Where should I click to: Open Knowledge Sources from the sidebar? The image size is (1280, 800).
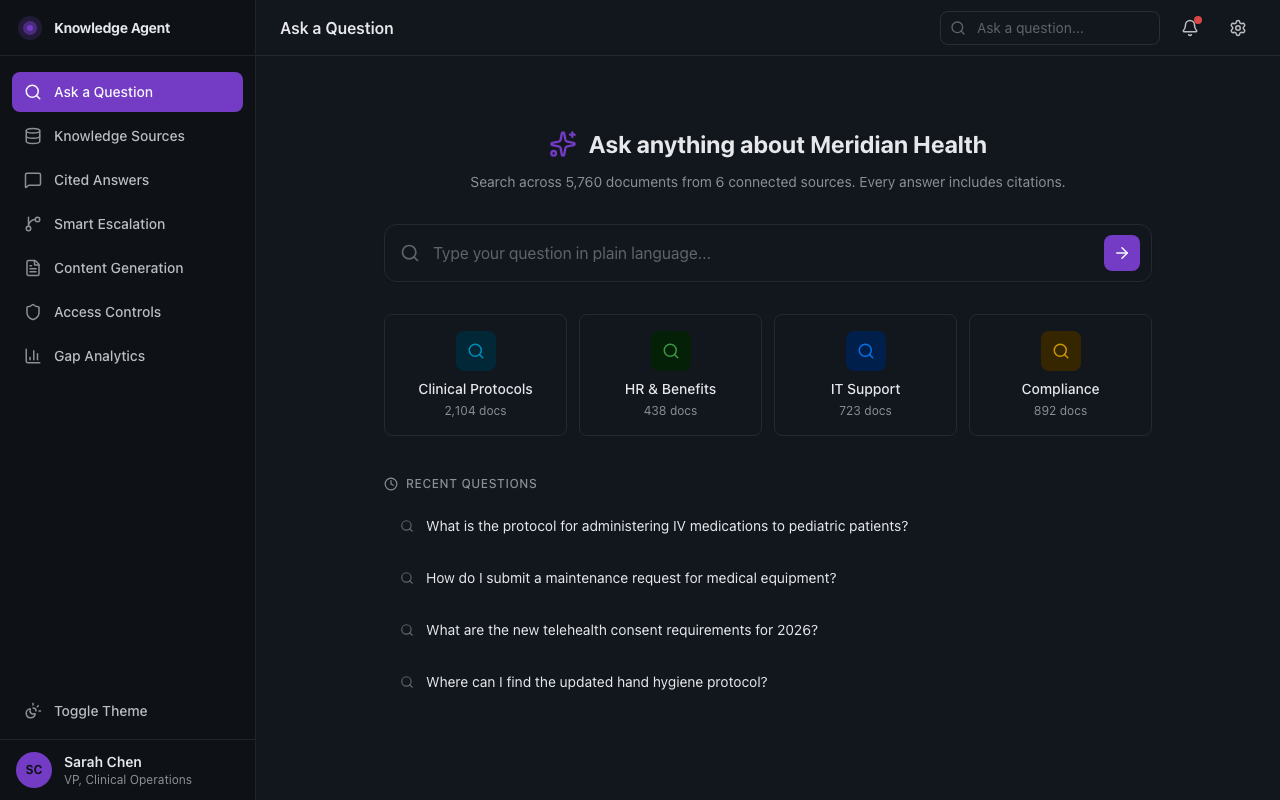[x=119, y=136]
